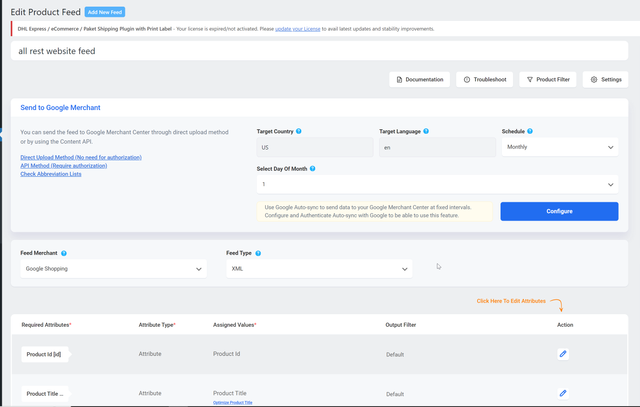Open Direct Upload Method link
The height and width of the screenshot is (407, 640).
tap(81, 157)
